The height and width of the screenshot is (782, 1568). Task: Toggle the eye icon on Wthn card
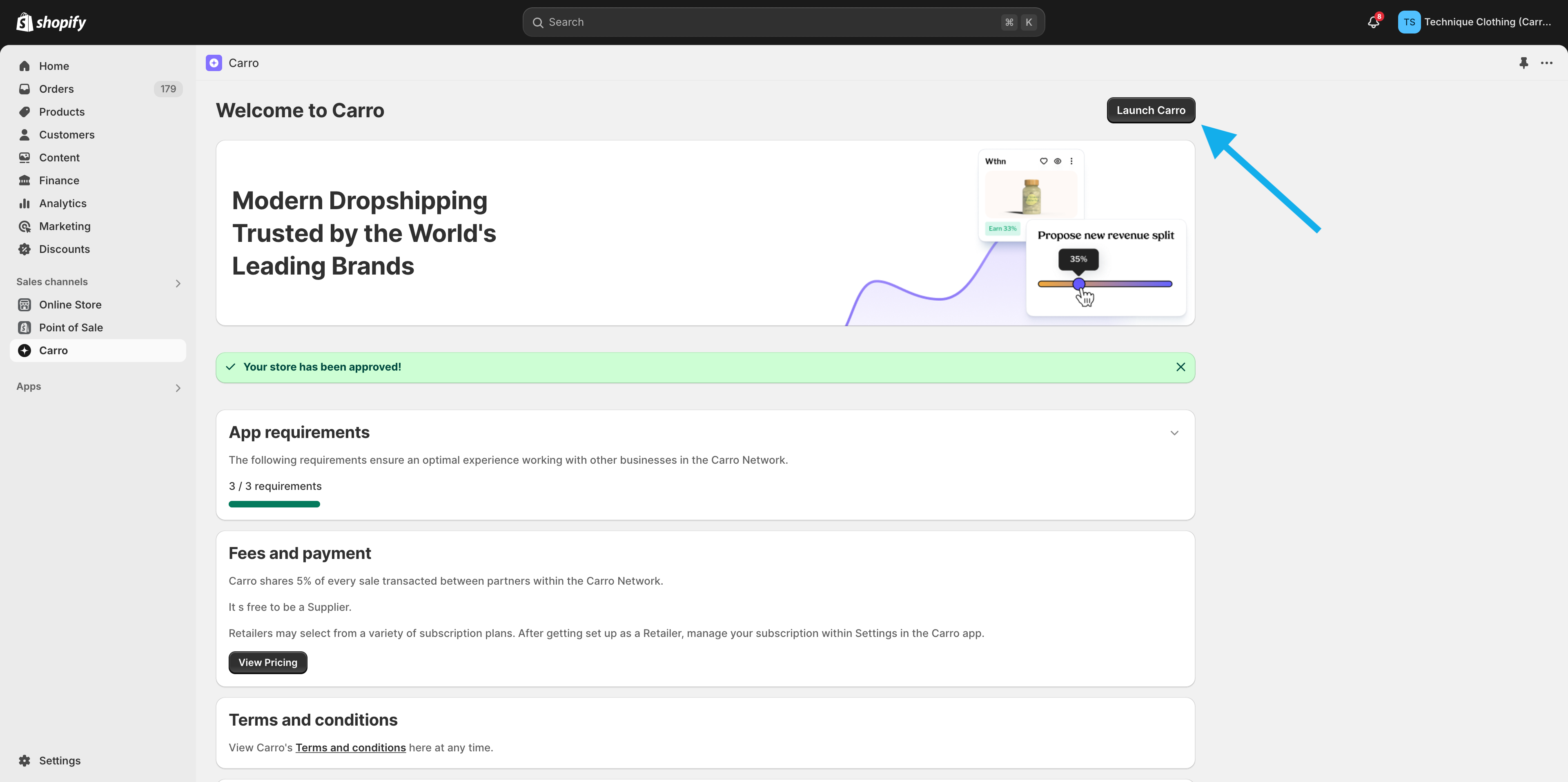coord(1057,161)
